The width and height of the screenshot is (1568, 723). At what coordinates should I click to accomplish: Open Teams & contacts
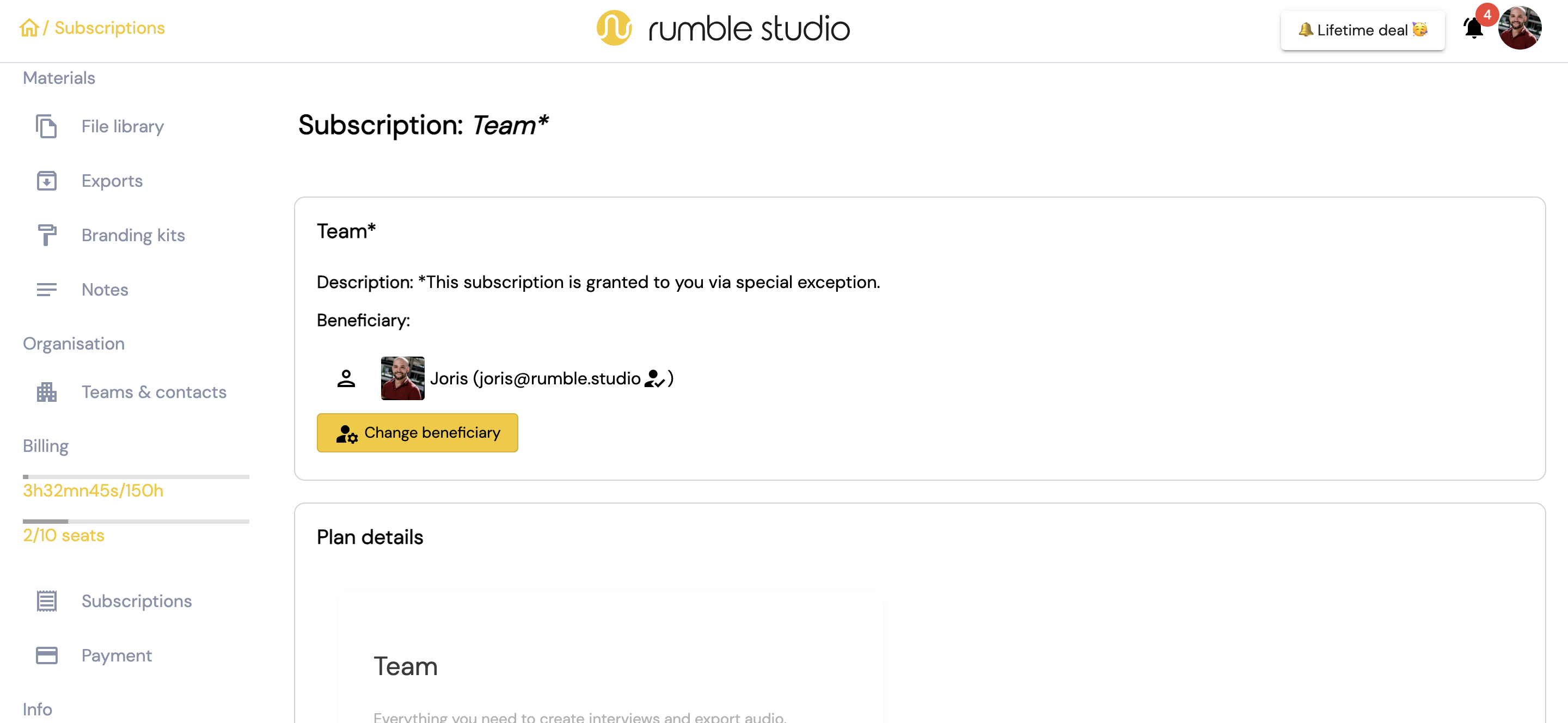click(x=154, y=392)
